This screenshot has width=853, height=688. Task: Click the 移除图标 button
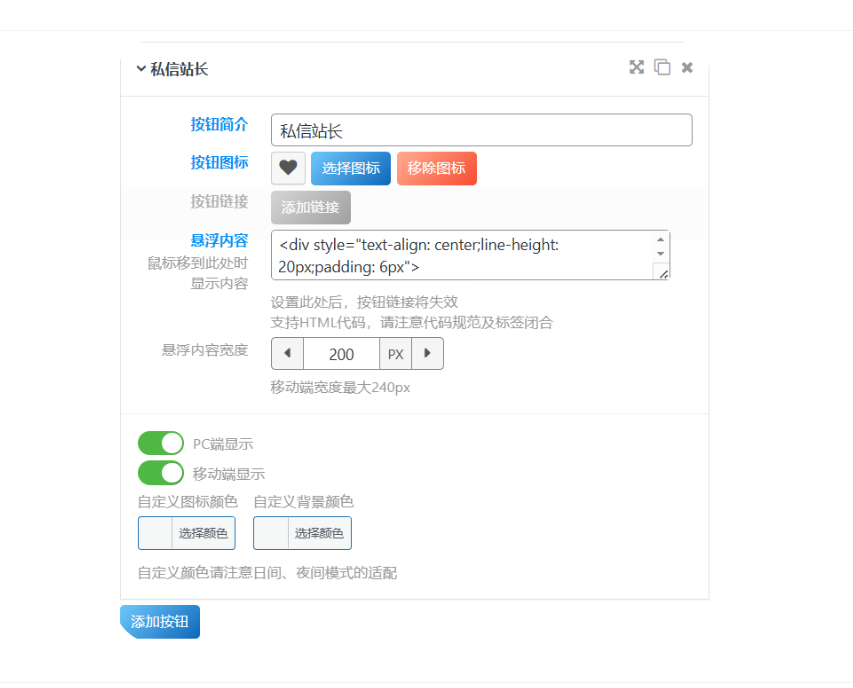click(437, 169)
